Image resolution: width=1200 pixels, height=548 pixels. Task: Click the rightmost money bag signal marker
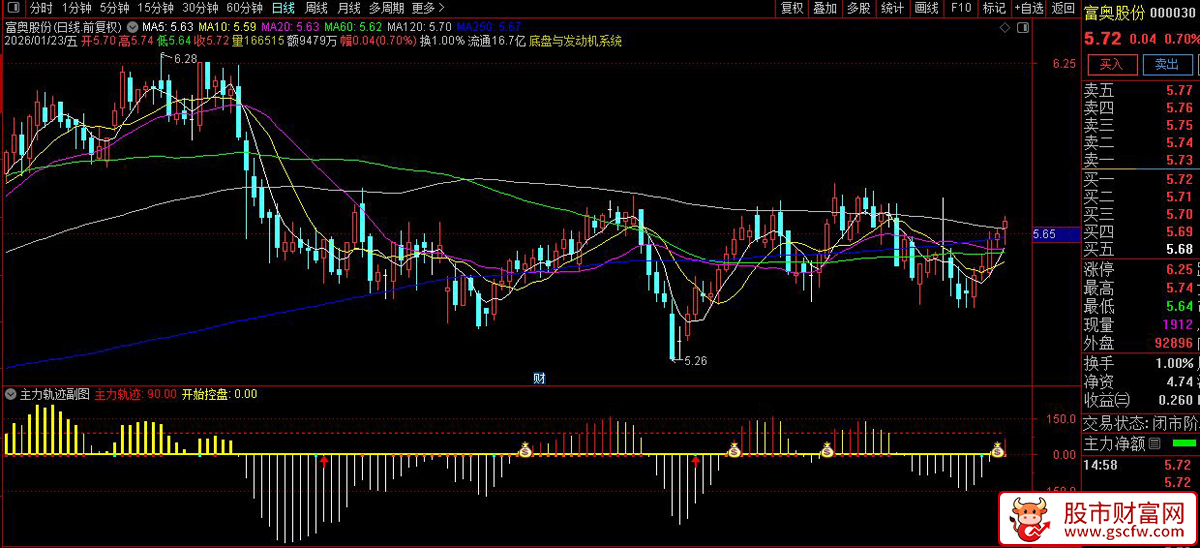coord(997,451)
